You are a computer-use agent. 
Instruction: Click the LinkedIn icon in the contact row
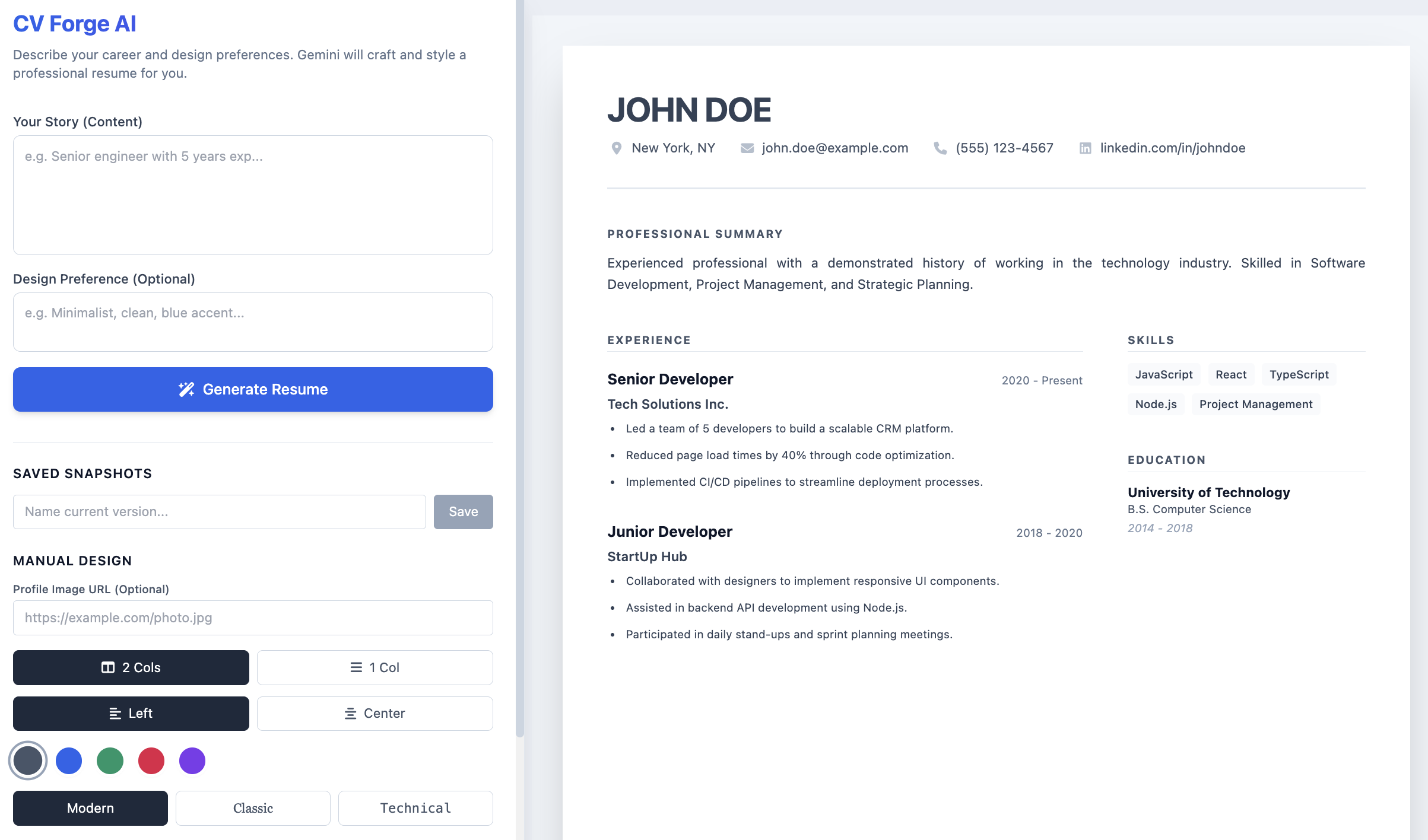1086,148
